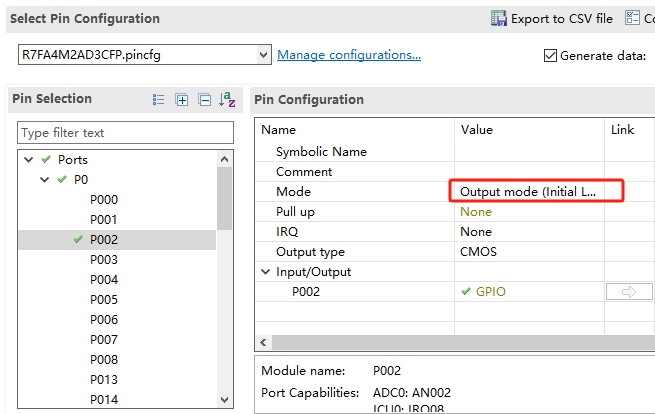This screenshot has width=655, height=414.
Task: Select pin P013 in the tree
Action: click(x=104, y=380)
